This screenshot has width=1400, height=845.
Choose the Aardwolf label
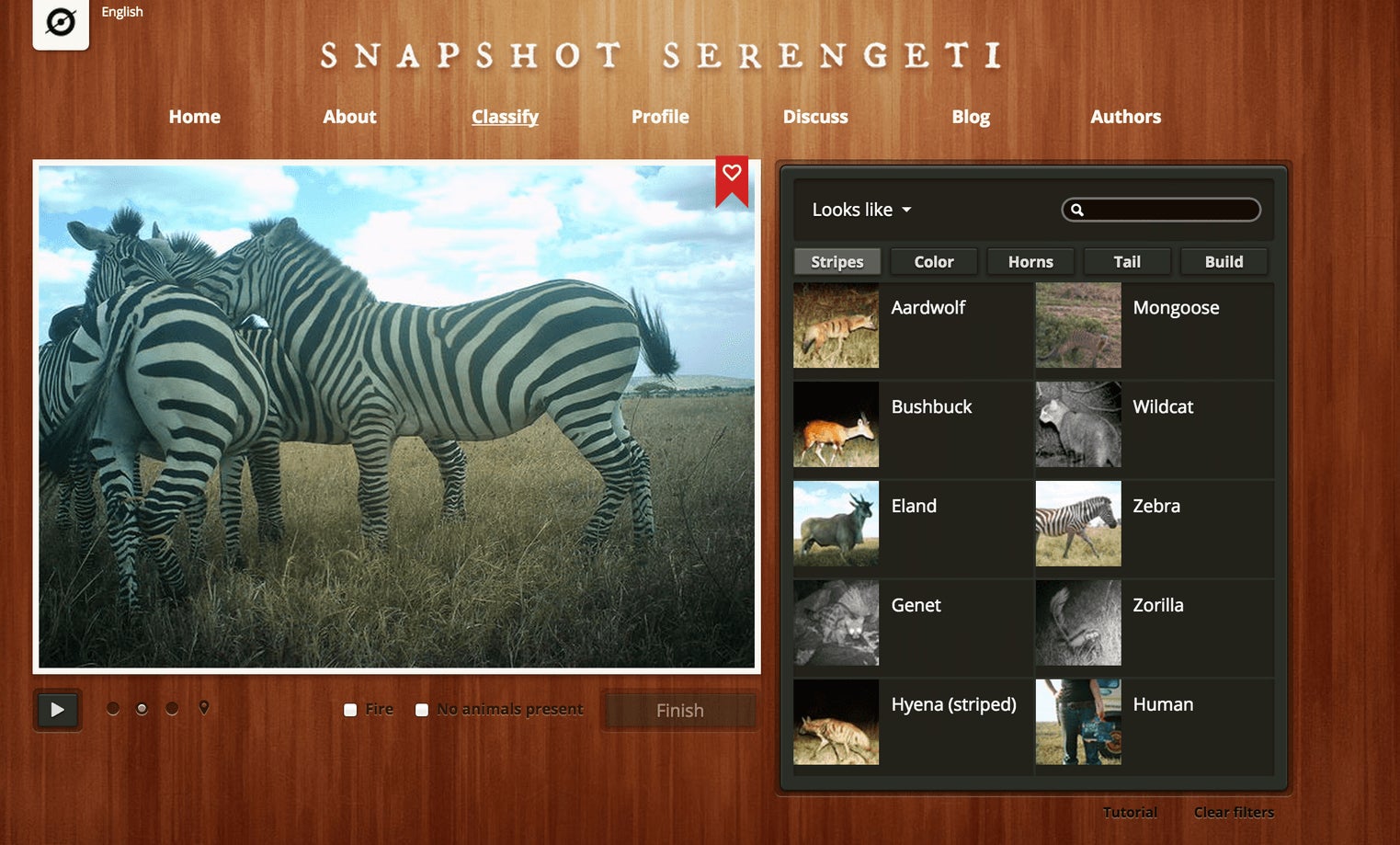click(x=928, y=308)
